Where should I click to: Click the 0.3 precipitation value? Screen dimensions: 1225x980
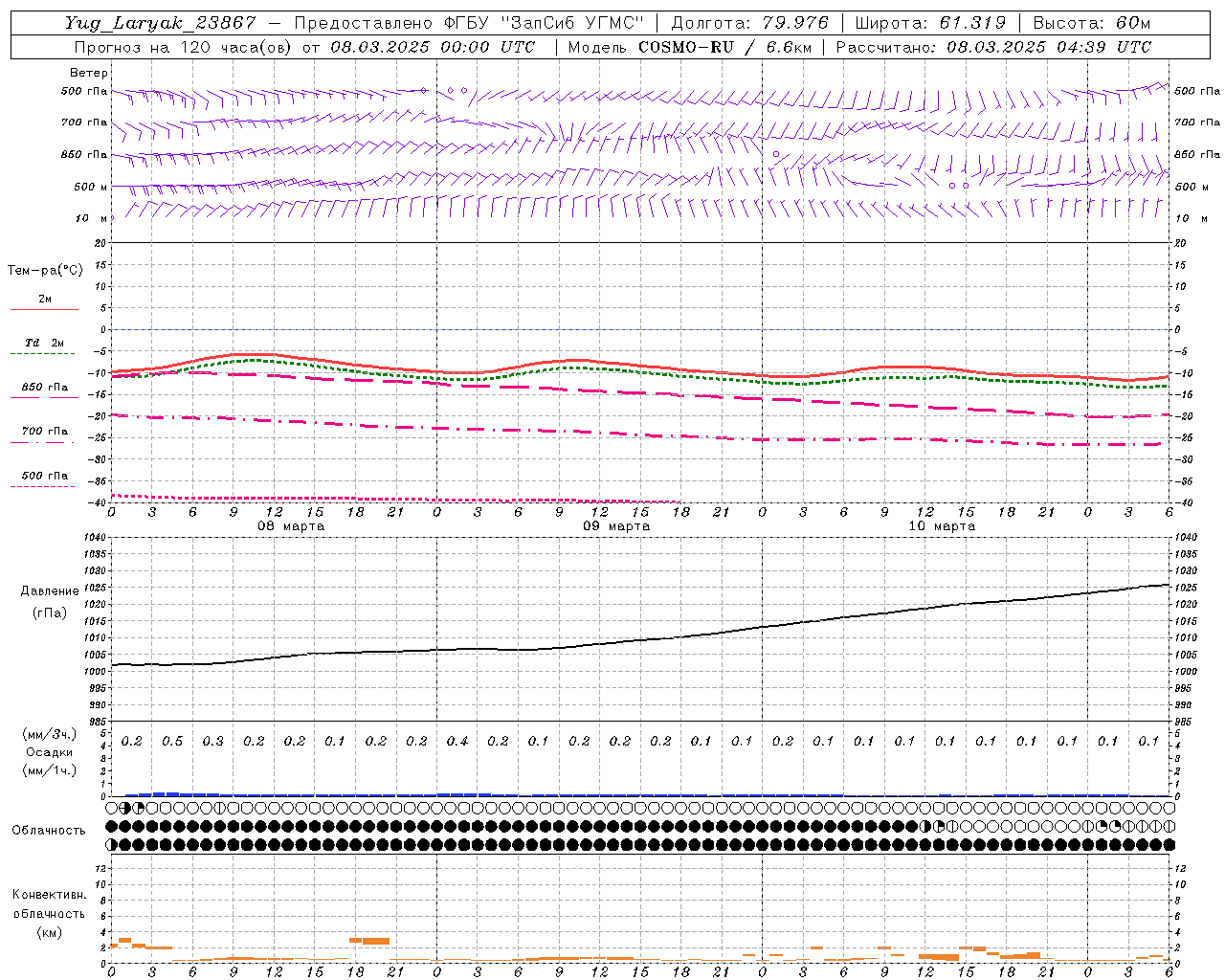click(213, 742)
